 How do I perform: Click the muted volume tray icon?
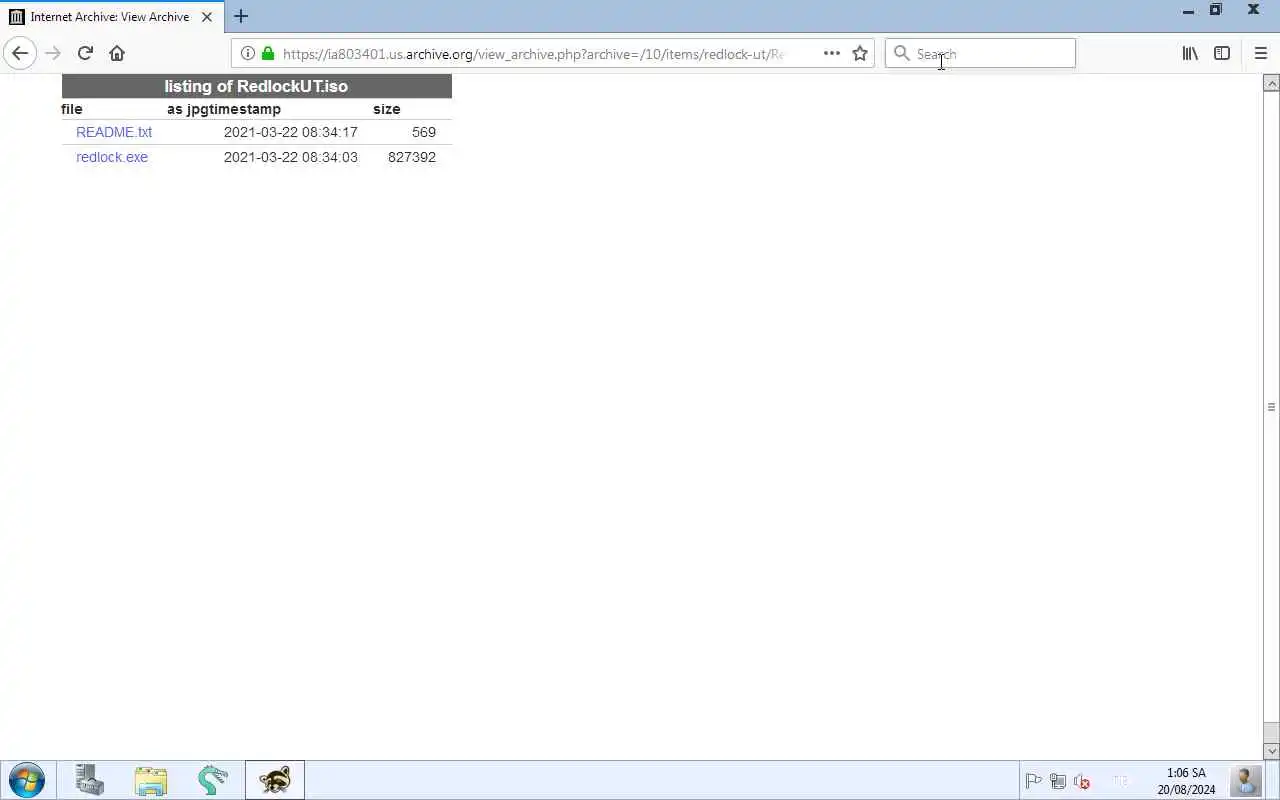click(1082, 781)
